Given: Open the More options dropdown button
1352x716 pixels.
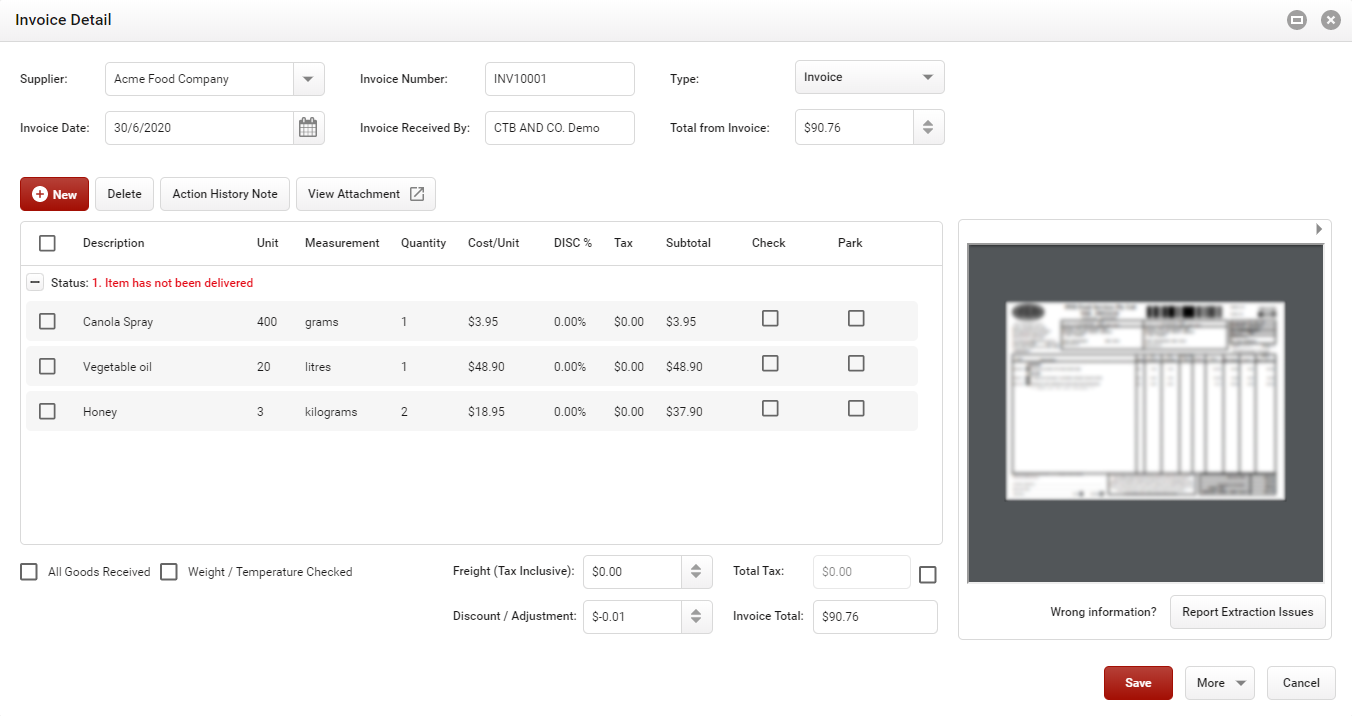Looking at the screenshot, I should point(1220,683).
